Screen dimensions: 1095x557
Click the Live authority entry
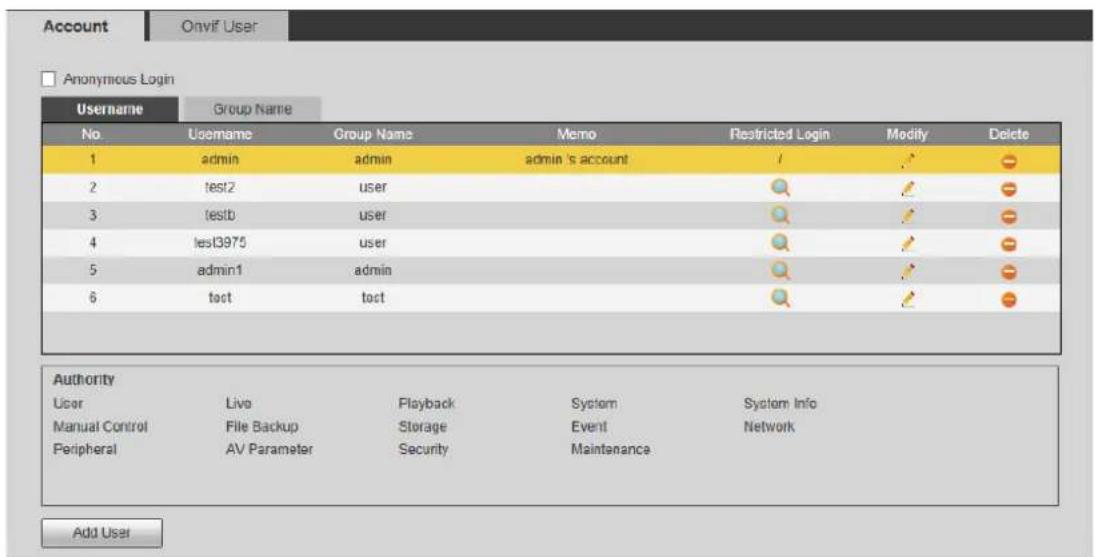click(x=239, y=403)
